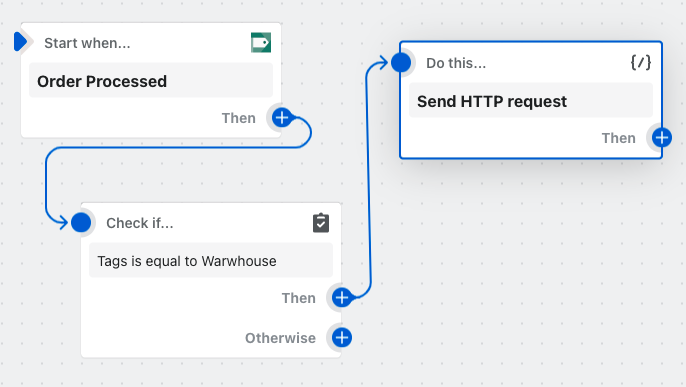Select the Do this input connector dot
This screenshot has width=686, height=387.
click(401, 63)
